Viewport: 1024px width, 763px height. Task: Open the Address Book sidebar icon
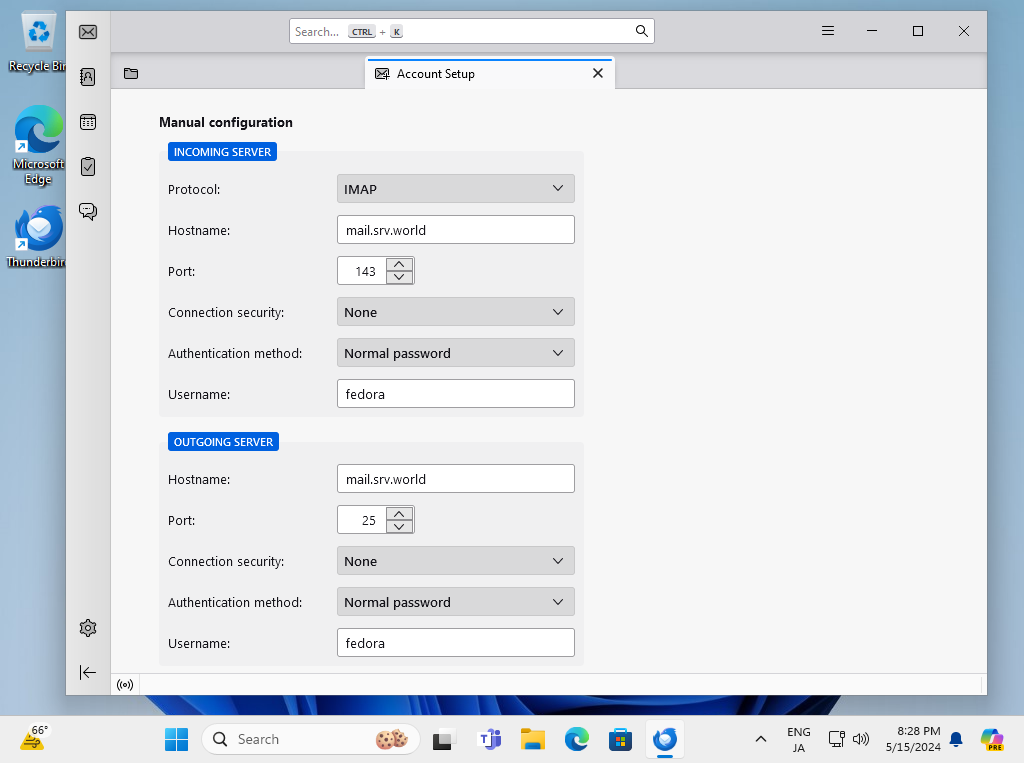[x=88, y=77]
